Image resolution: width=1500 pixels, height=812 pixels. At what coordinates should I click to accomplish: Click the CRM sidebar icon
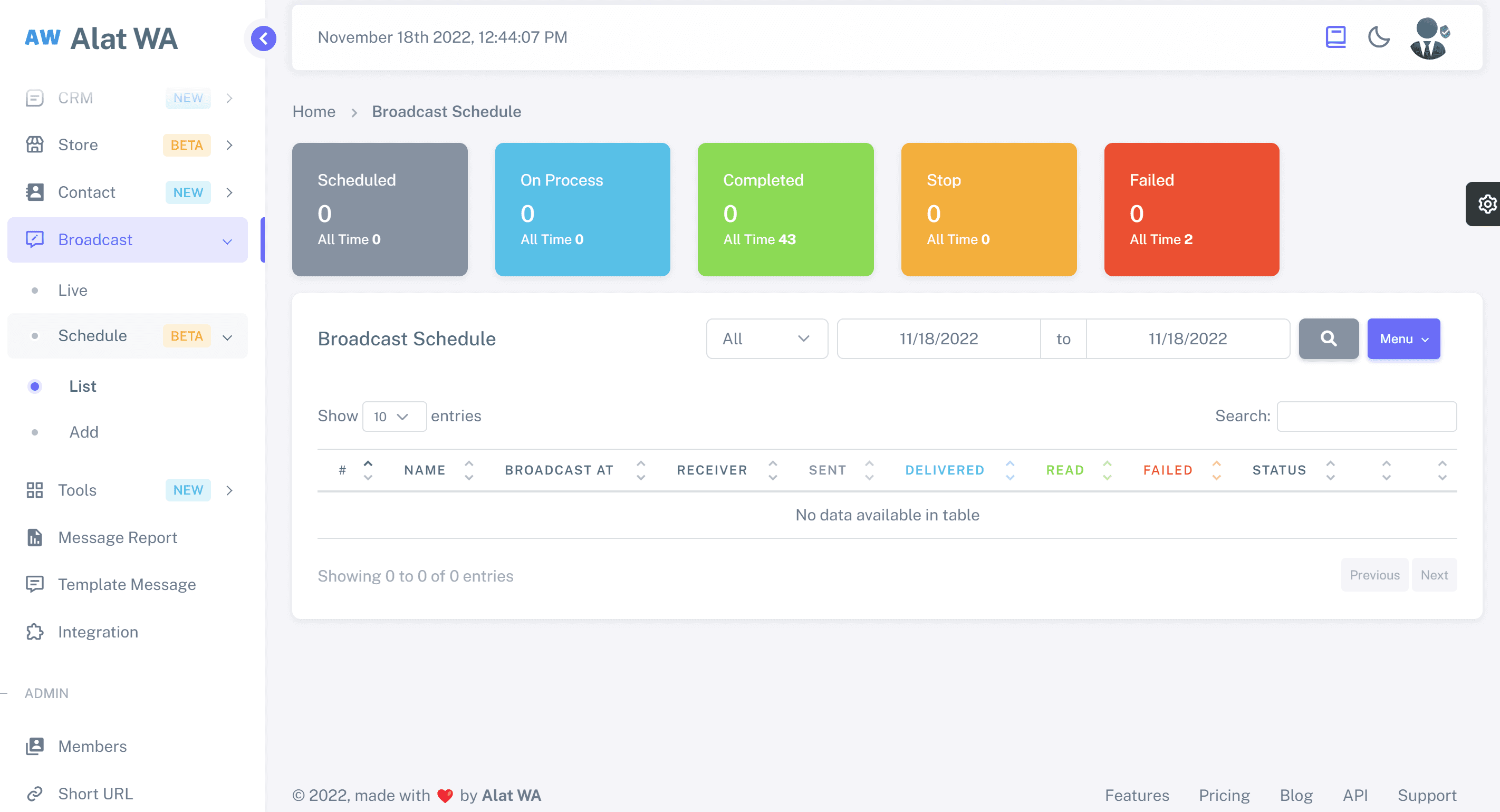[x=34, y=98]
